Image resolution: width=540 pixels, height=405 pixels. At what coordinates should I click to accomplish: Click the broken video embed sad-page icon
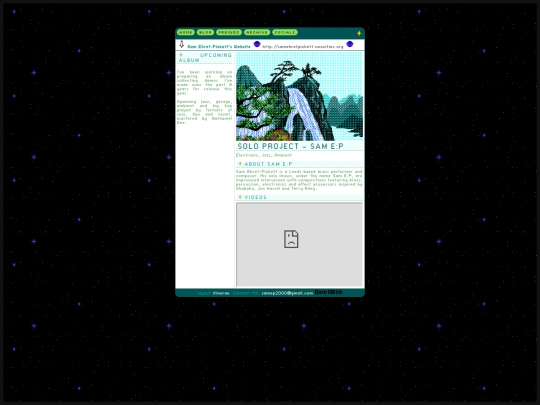pos(291,239)
